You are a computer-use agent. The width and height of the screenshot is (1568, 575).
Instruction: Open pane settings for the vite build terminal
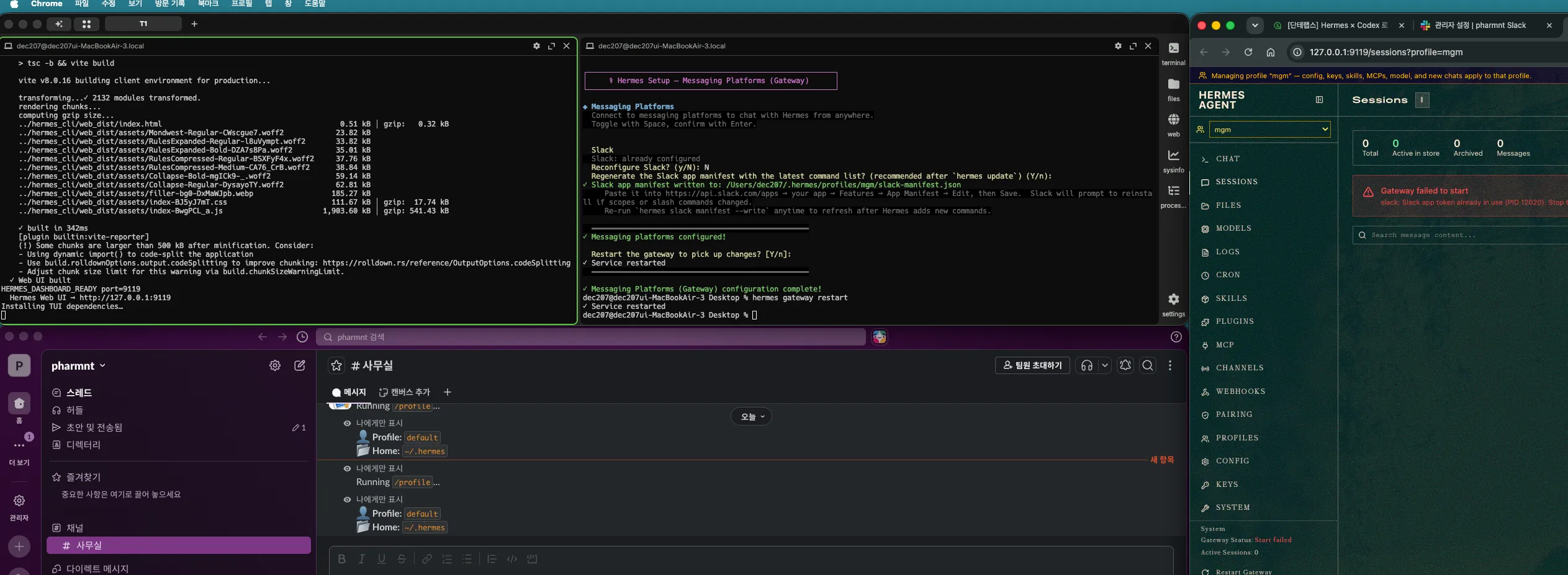[536, 46]
